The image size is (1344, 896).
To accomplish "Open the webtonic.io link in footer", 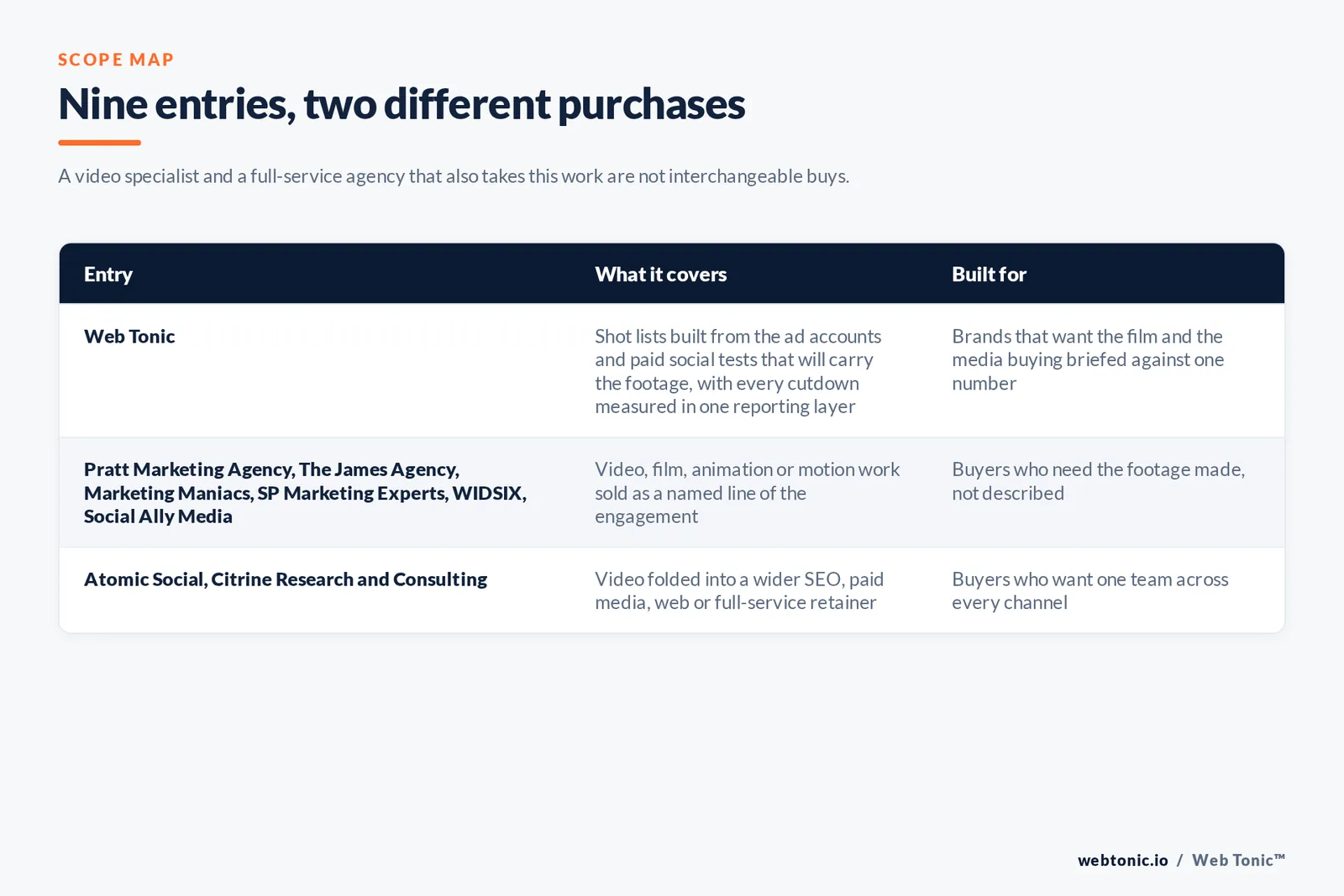I will point(1123,860).
